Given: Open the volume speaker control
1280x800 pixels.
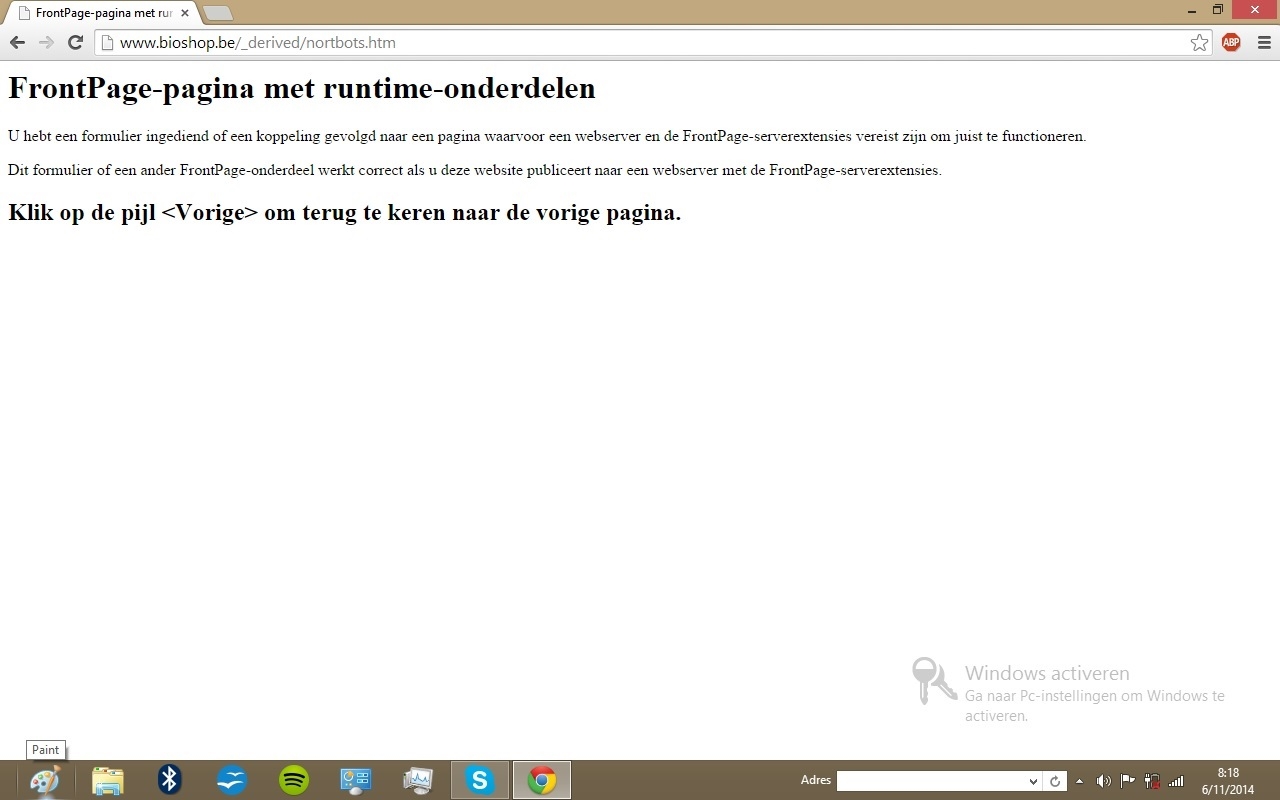Looking at the screenshot, I should 1103,781.
